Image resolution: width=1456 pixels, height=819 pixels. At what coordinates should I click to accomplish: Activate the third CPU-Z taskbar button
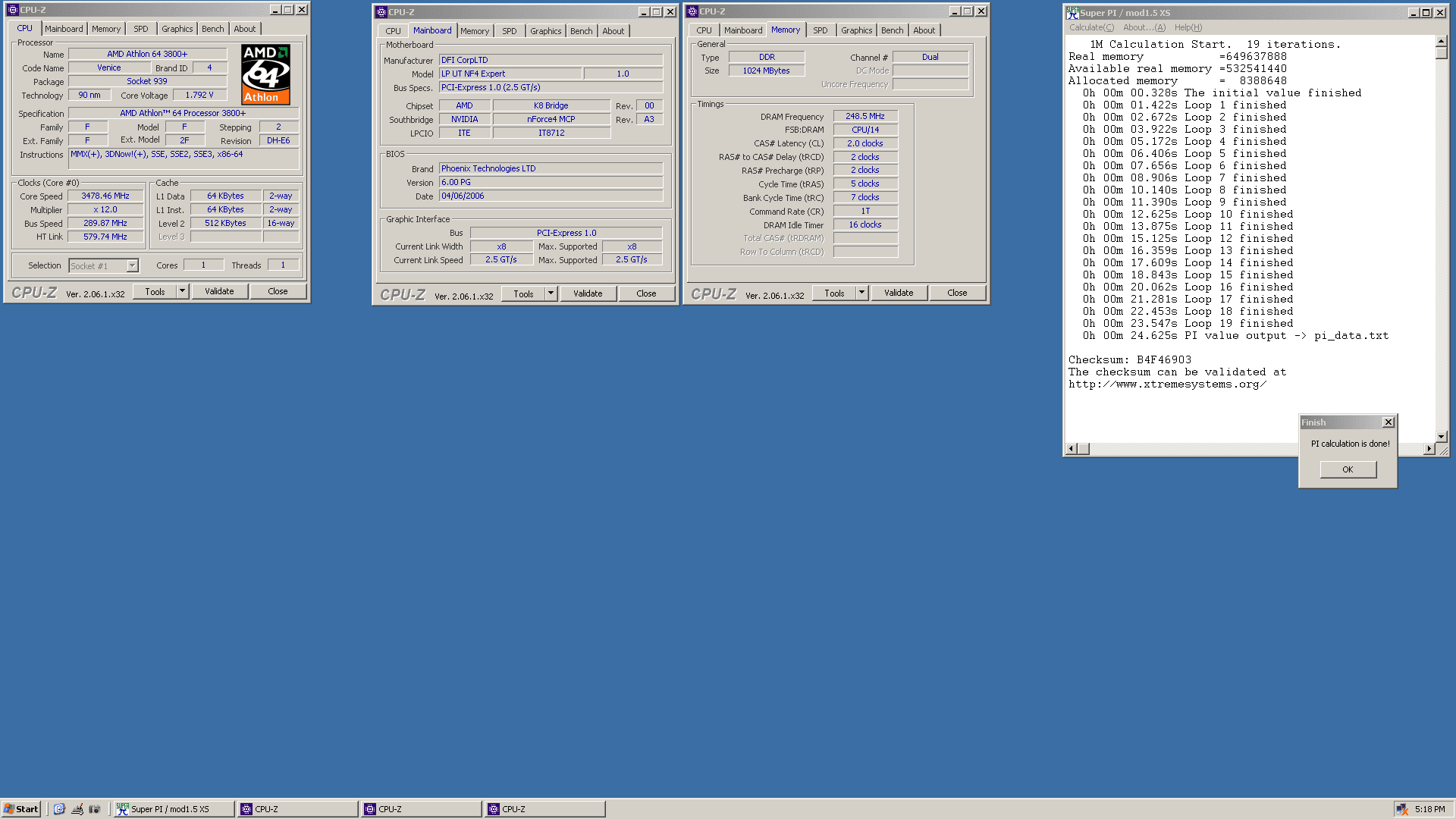tap(544, 809)
